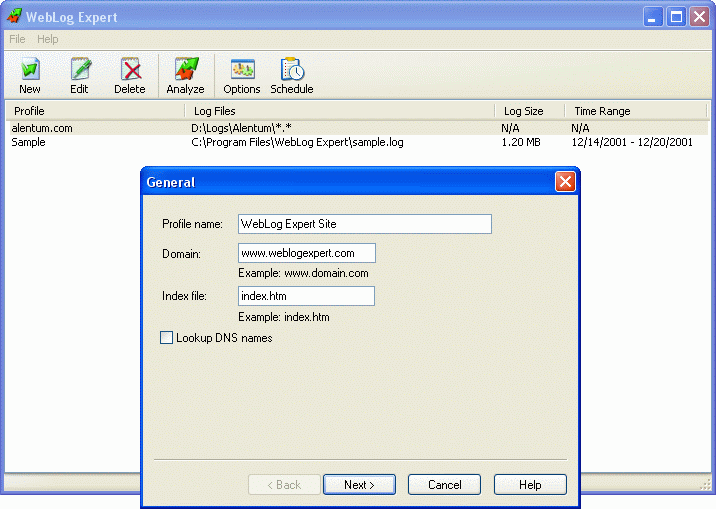
Task: Click the D:\Logs\Alentum\*.* log path cell
Action: pos(242,128)
